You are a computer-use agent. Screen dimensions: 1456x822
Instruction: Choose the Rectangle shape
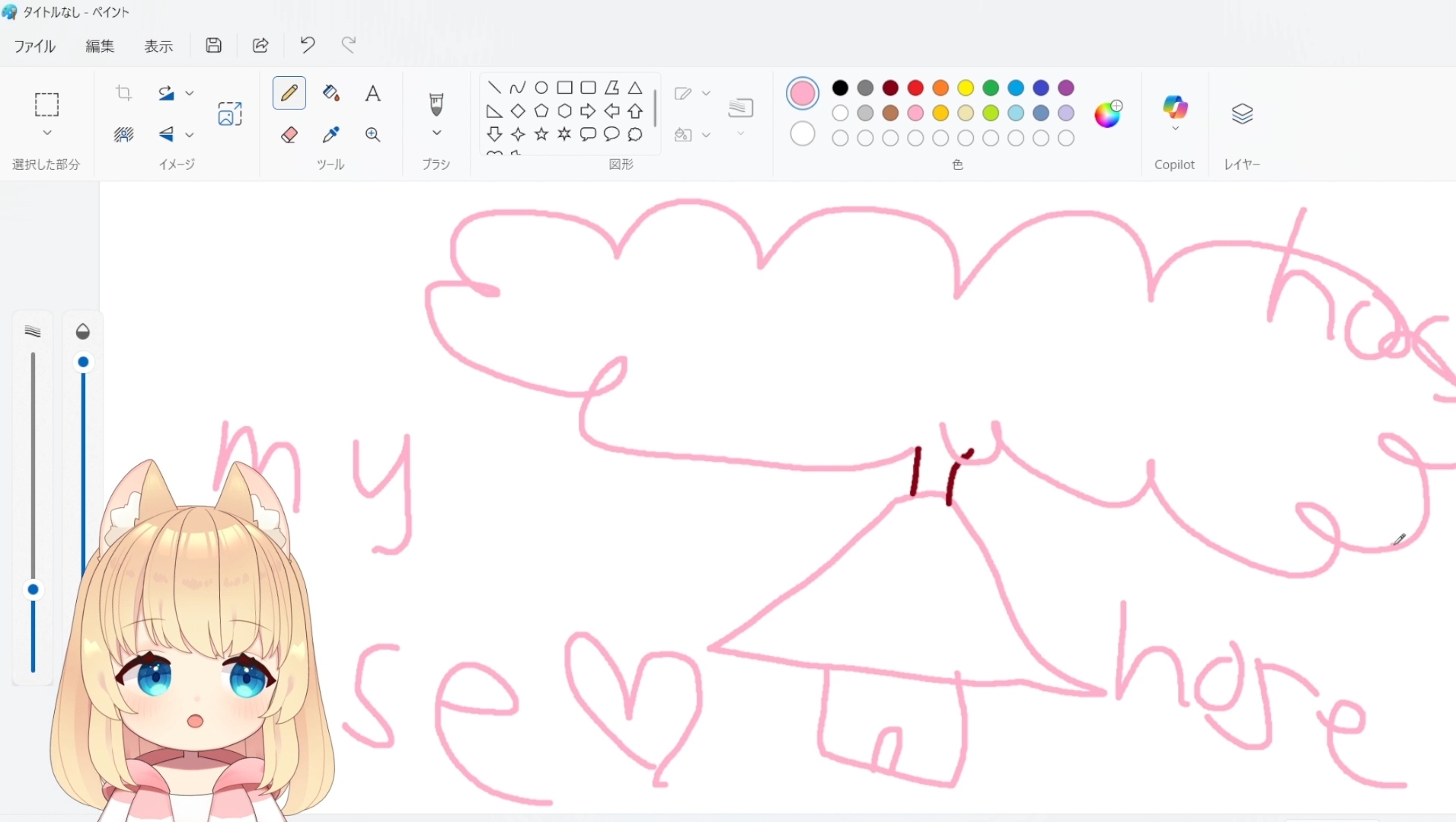pos(565,88)
